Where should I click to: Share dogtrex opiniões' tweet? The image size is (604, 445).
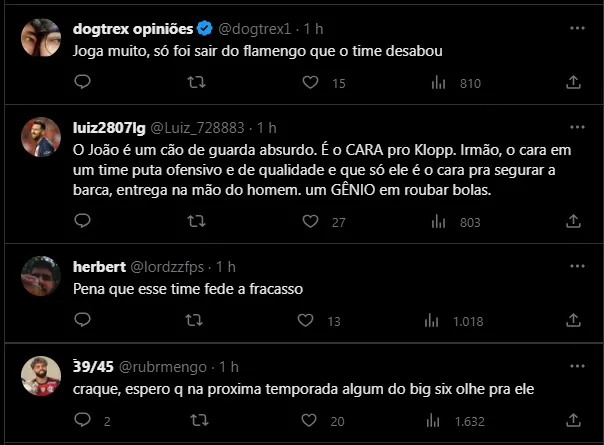(x=575, y=84)
